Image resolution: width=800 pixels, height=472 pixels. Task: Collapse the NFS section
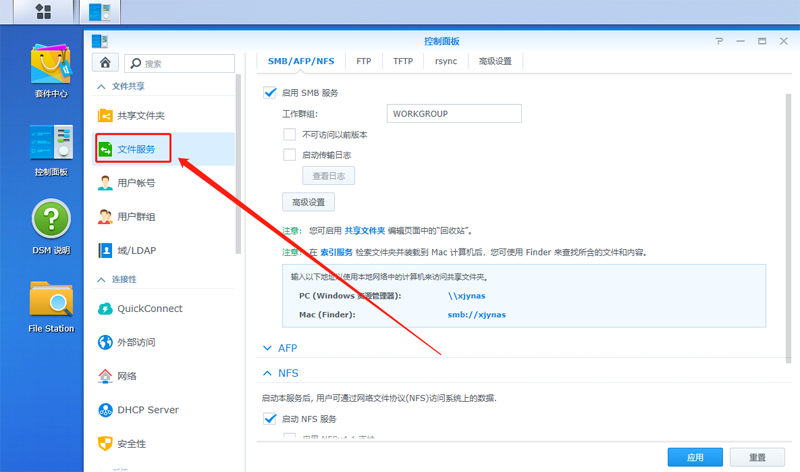[267, 373]
